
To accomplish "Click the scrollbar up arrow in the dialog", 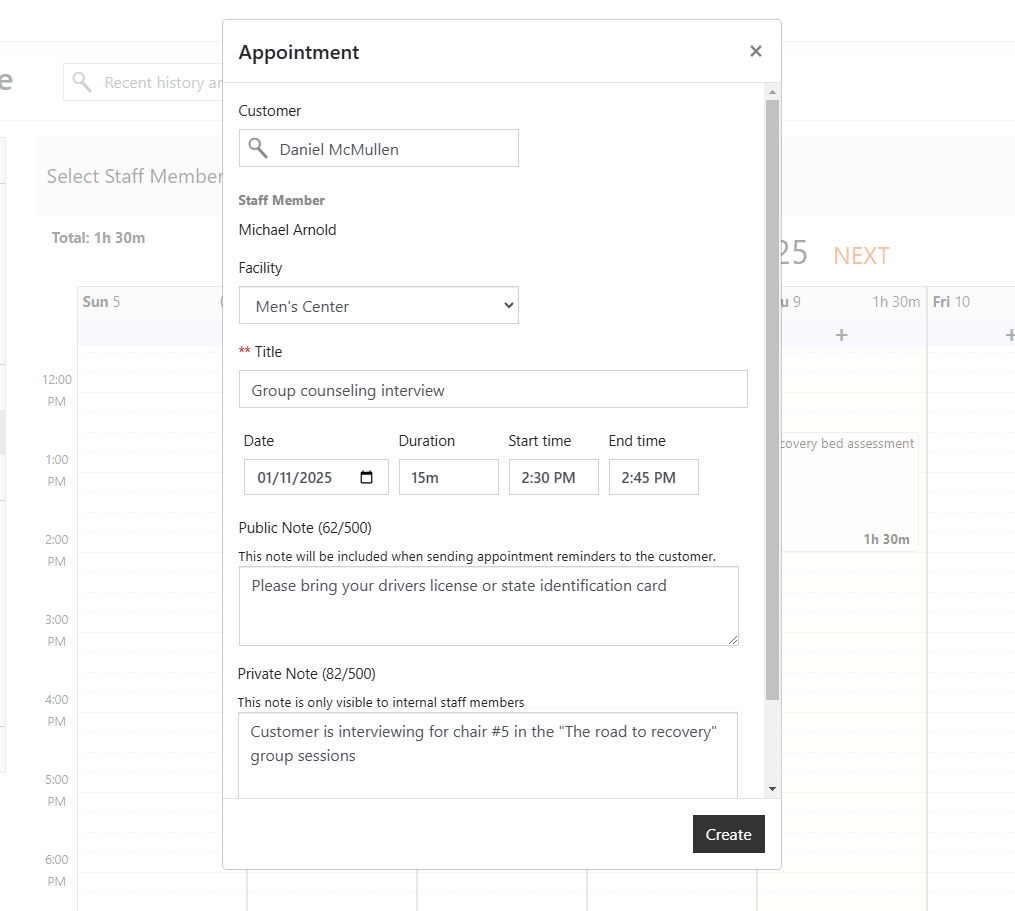I will click(771, 92).
